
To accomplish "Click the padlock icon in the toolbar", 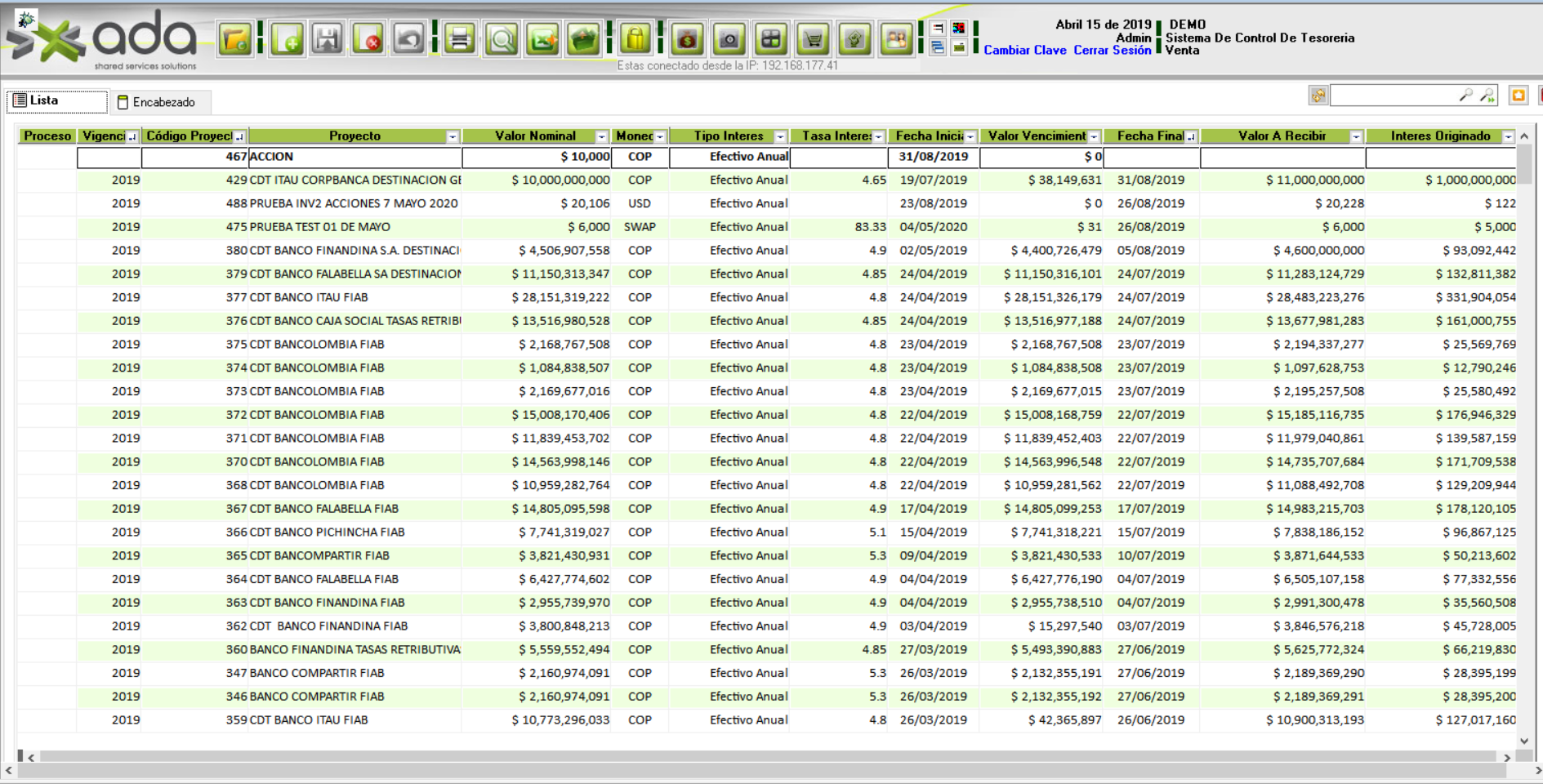I will click(635, 39).
